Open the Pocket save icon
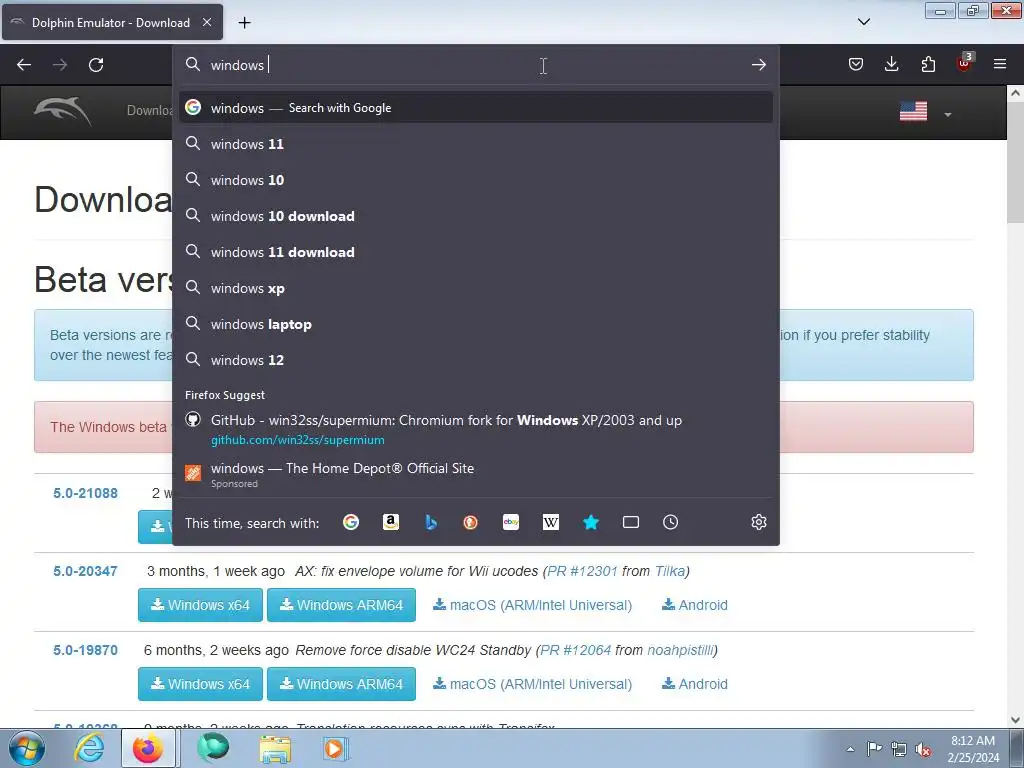Image resolution: width=1024 pixels, height=768 pixels. click(x=856, y=64)
